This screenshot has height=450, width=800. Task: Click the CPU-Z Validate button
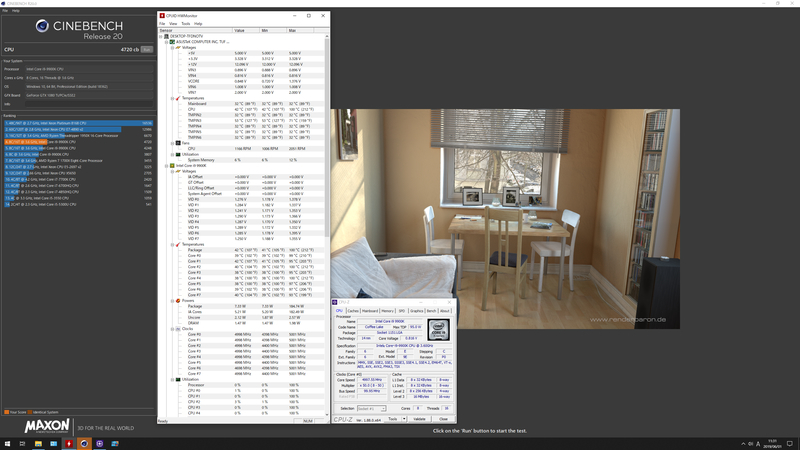tap(419, 419)
